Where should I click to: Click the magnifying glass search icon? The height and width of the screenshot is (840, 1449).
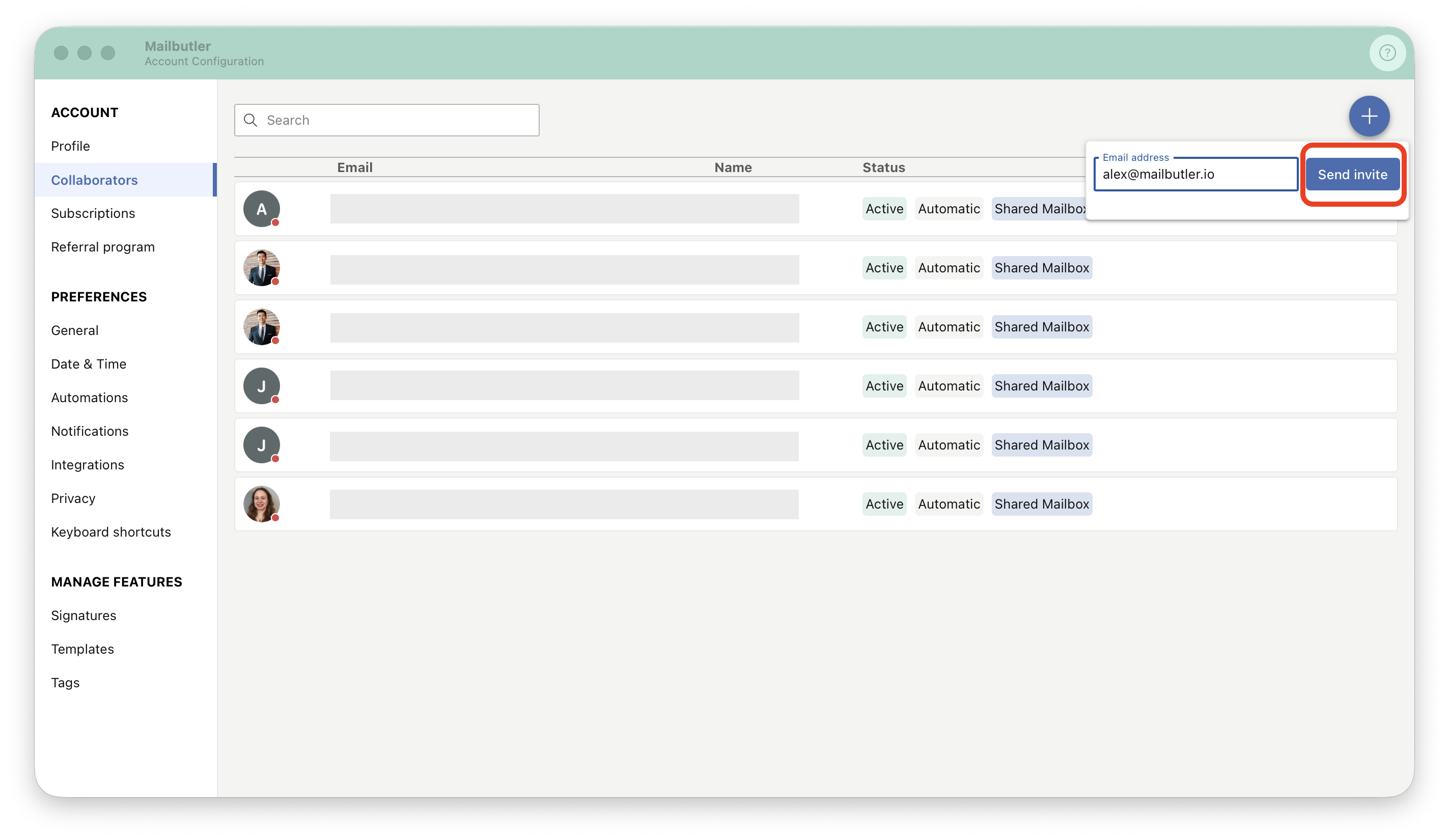tap(250, 120)
